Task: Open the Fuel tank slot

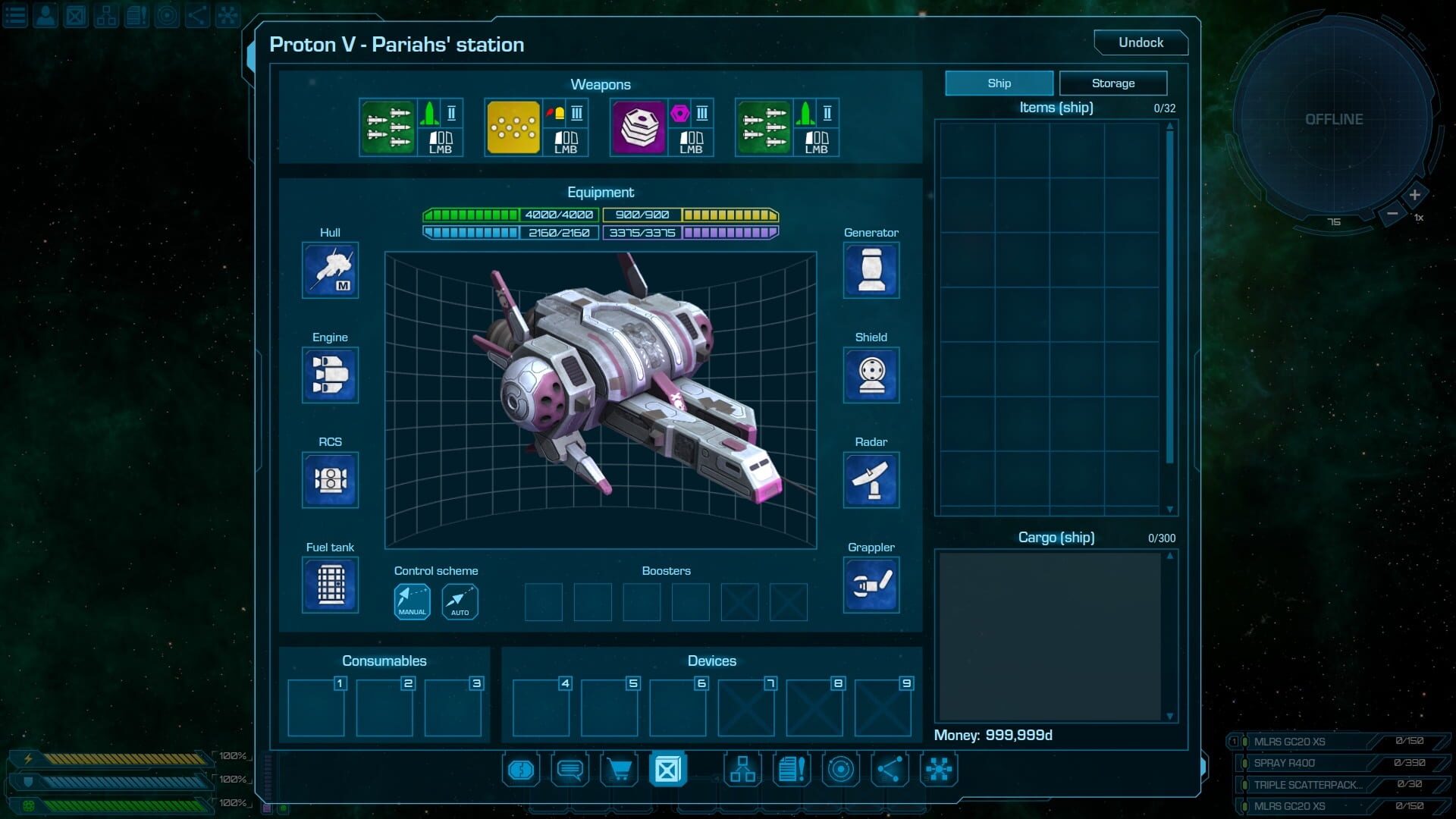Action: (330, 585)
